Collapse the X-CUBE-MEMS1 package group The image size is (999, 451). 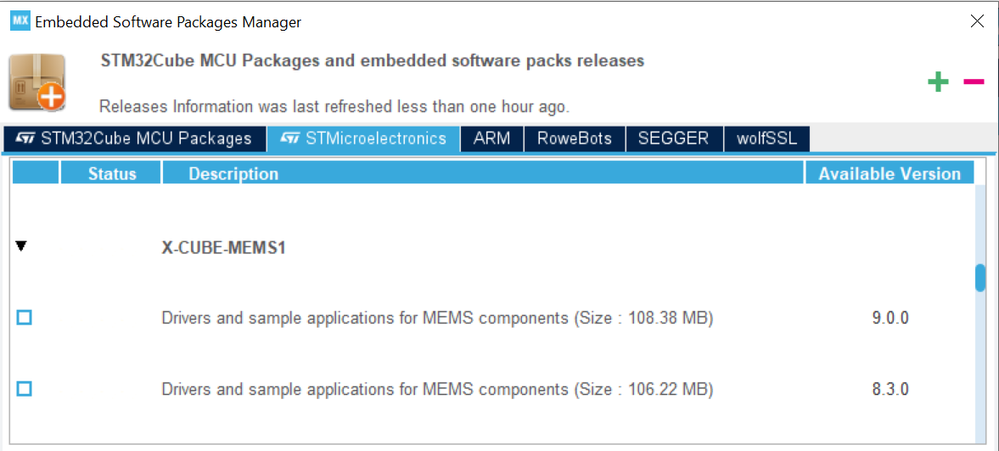click(x=22, y=246)
